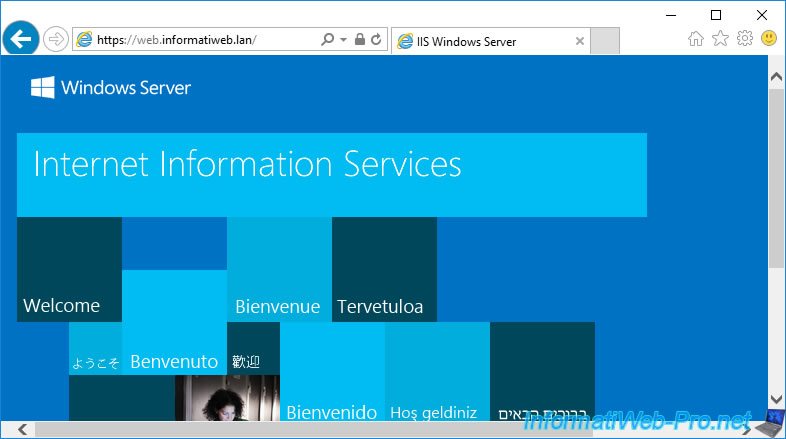The height and width of the screenshot is (439, 786).
Task: Close the IIS Windows Server tab
Action: 579,41
